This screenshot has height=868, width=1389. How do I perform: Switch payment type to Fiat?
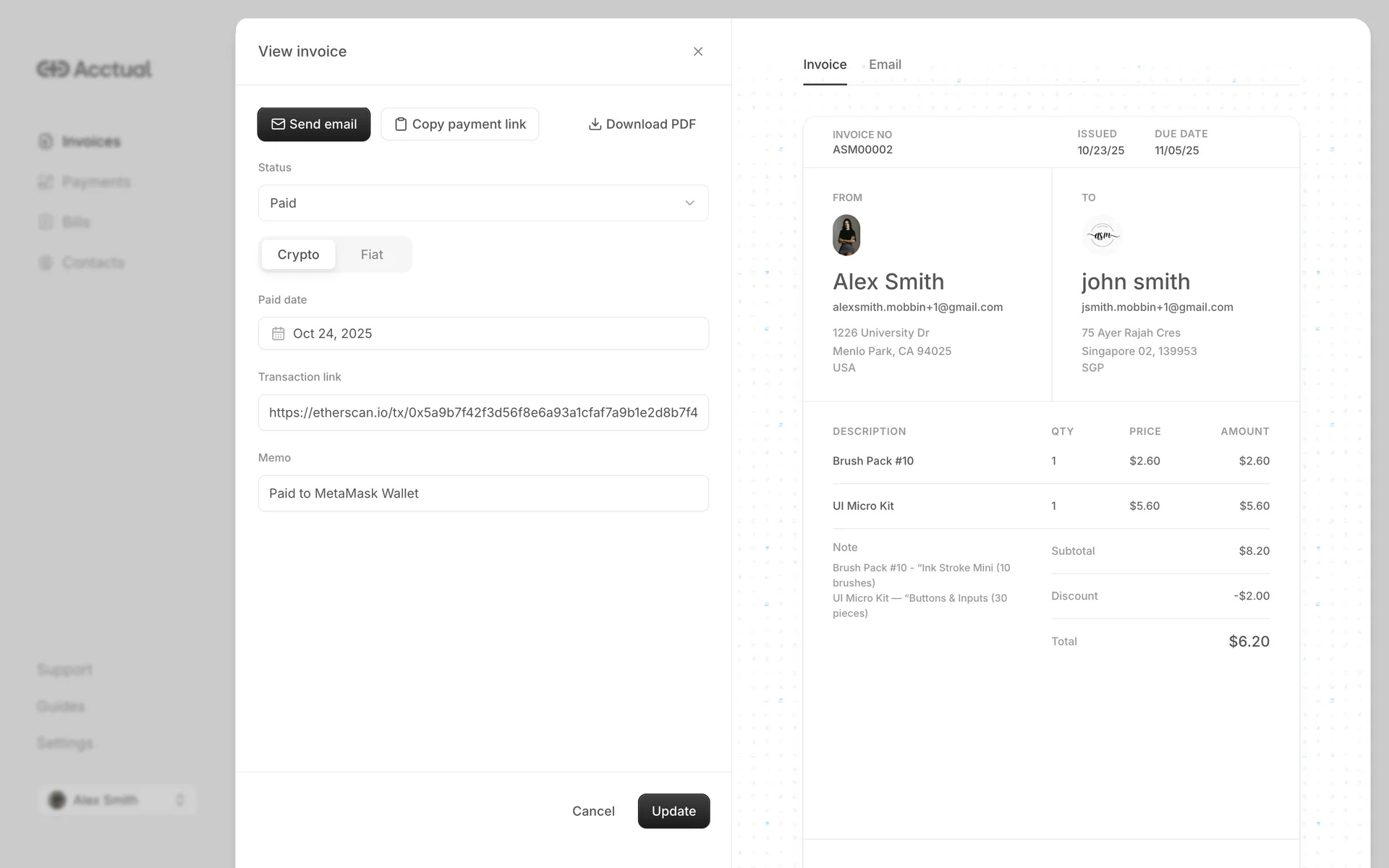click(372, 255)
